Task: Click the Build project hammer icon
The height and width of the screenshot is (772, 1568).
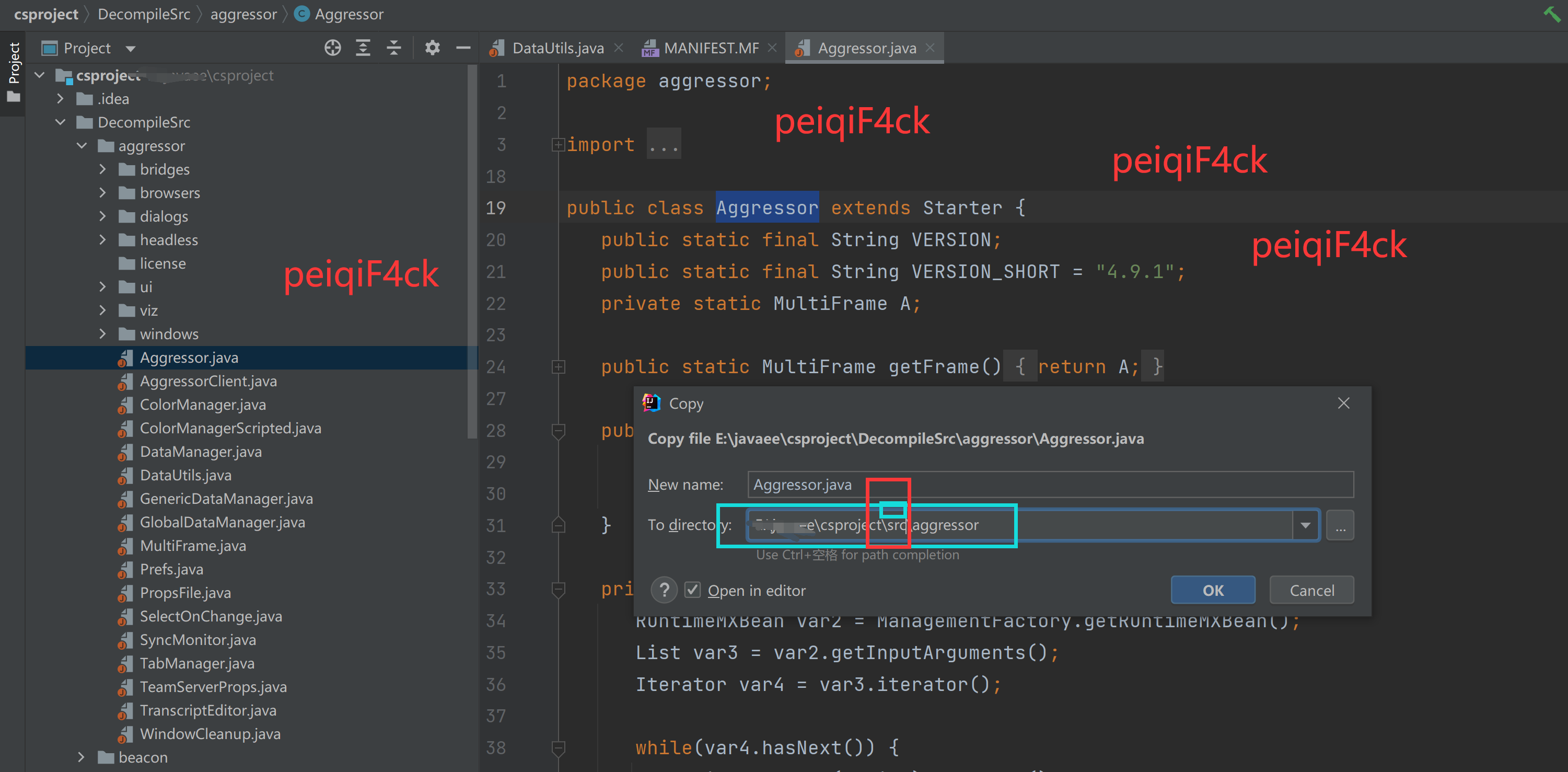Action: [1552, 14]
